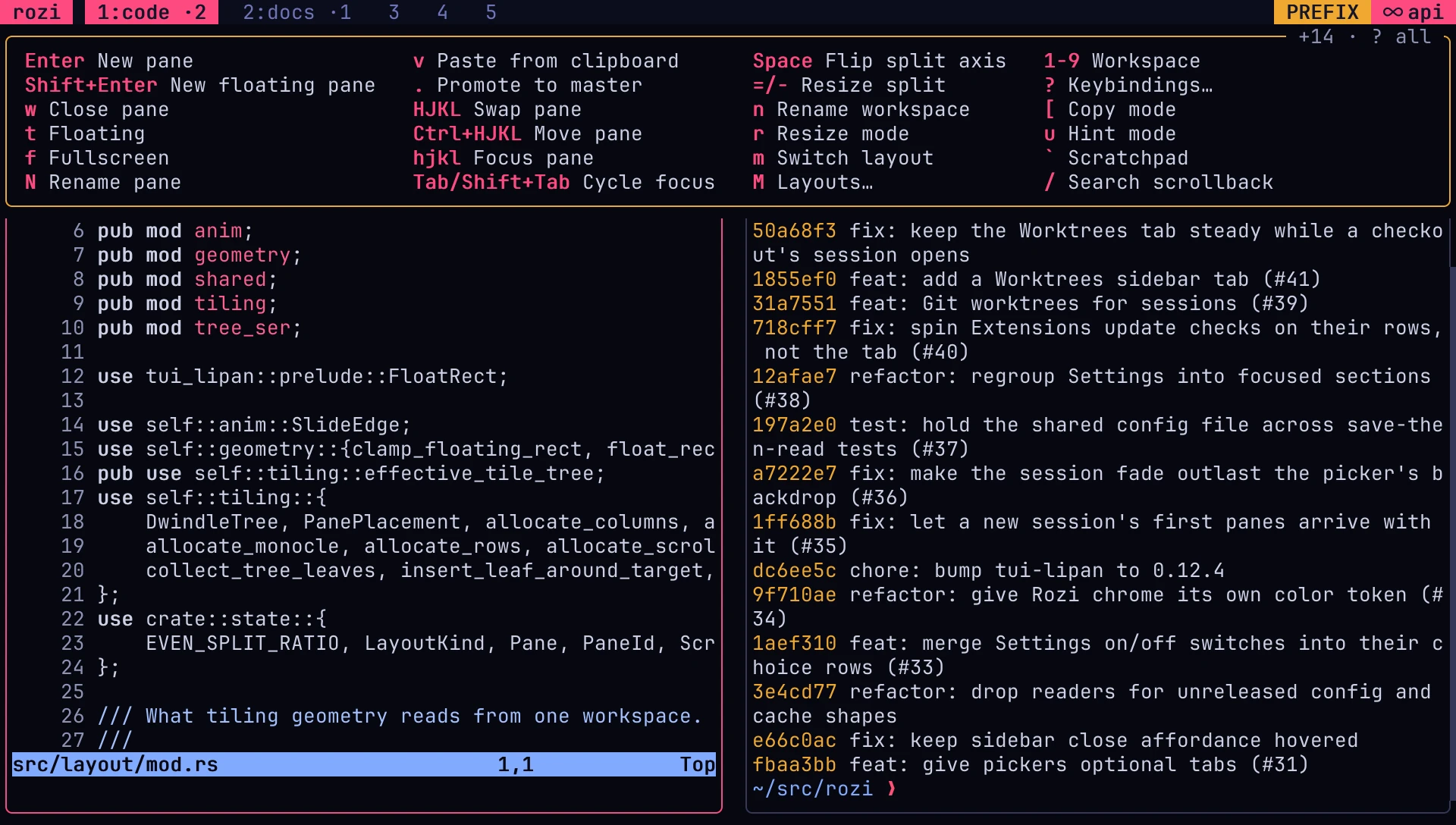Pick the 'Rename pane' binding

click(x=103, y=182)
